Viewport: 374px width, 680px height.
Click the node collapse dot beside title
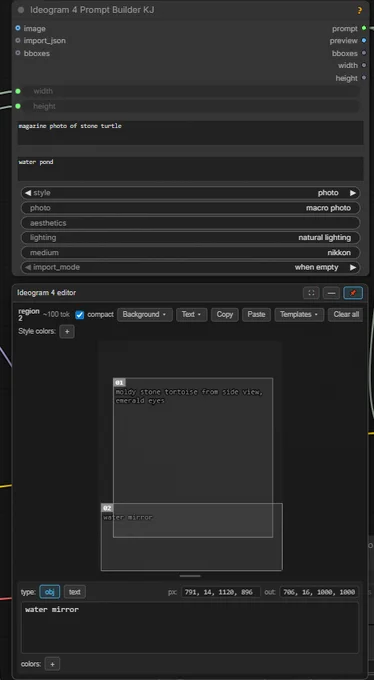pos(21,10)
